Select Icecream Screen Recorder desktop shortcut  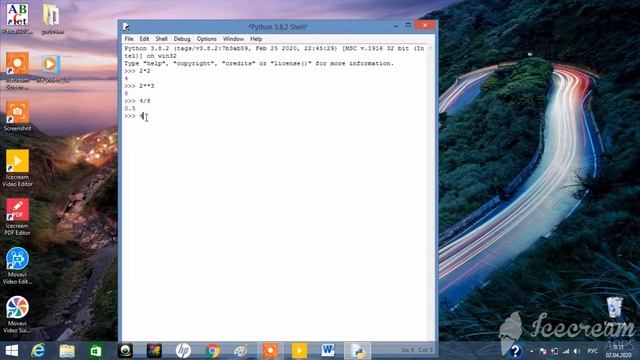click(17, 70)
